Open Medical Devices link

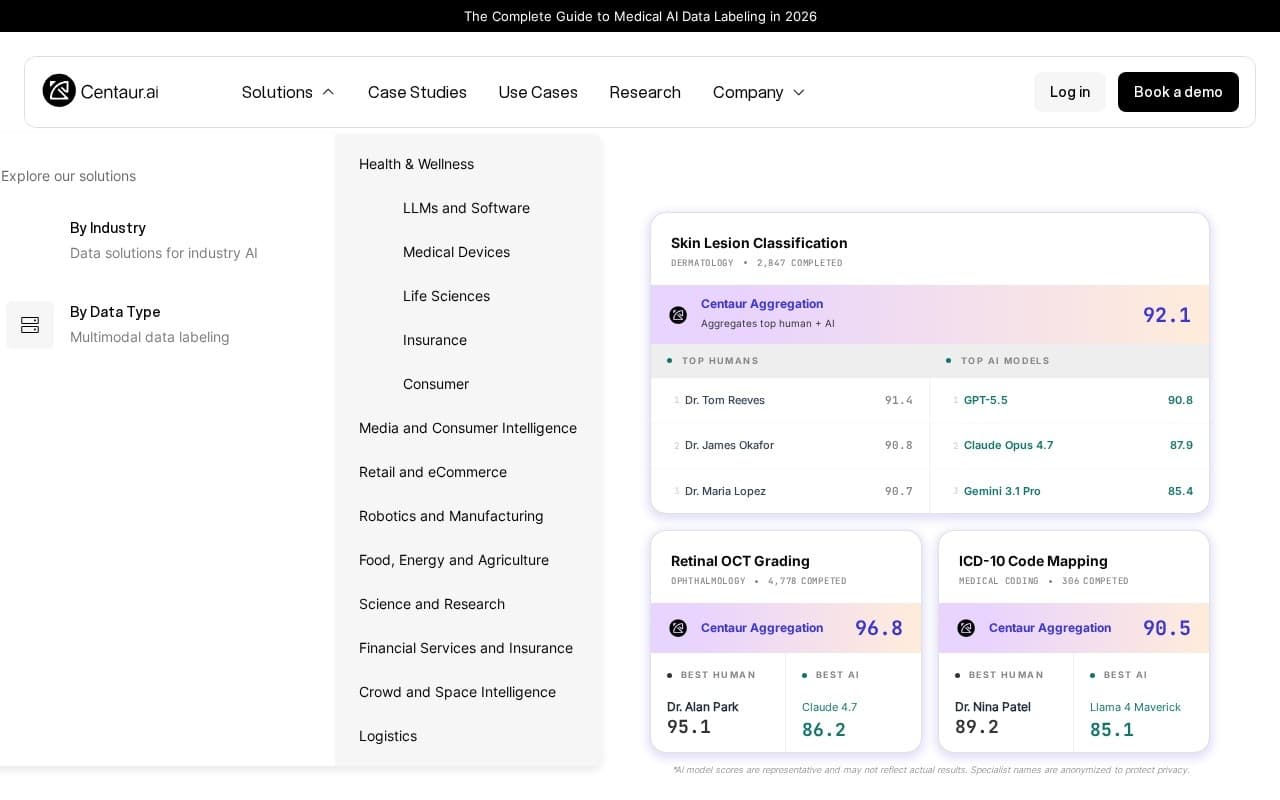click(456, 252)
